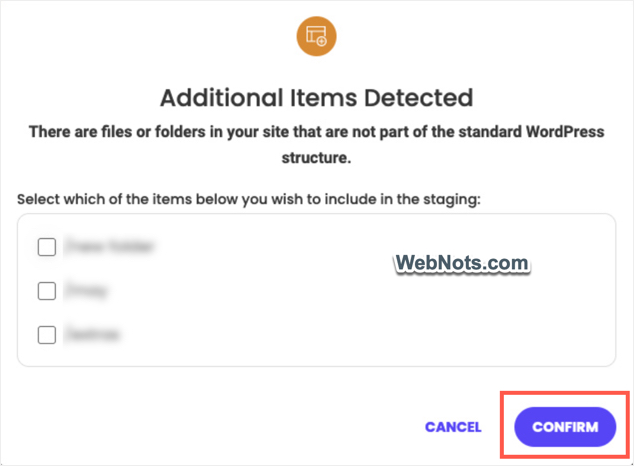The width and height of the screenshot is (634, 466).
Task: Click the "Additional Items Detected" heading
Action: coord(316,98)
